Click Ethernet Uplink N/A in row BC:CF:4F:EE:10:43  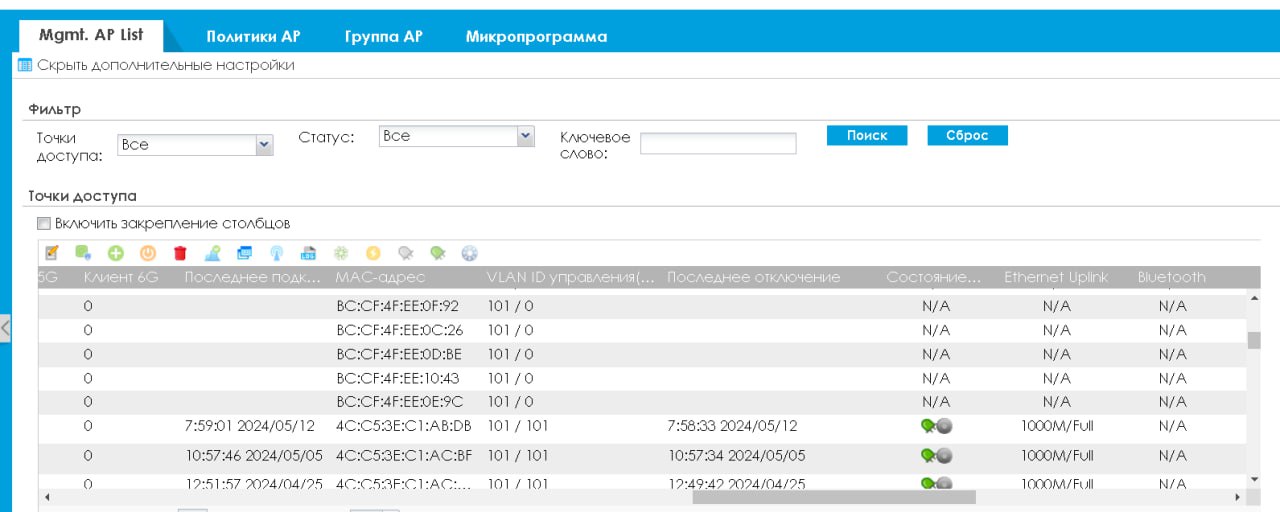pos(1056,378)
